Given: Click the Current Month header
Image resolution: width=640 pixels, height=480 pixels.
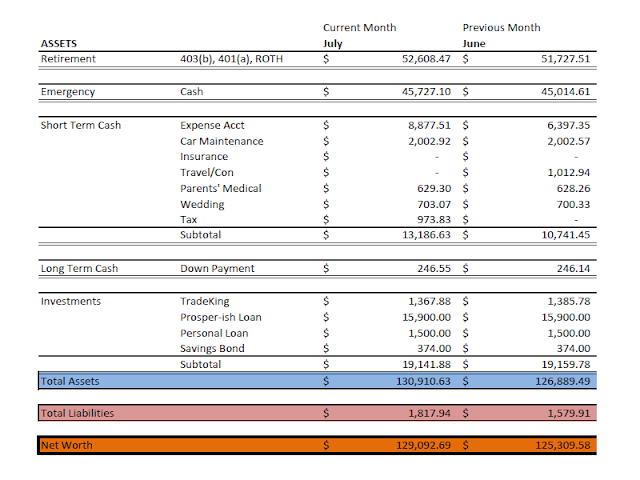Looking at the screenshot, I should 360,28.
